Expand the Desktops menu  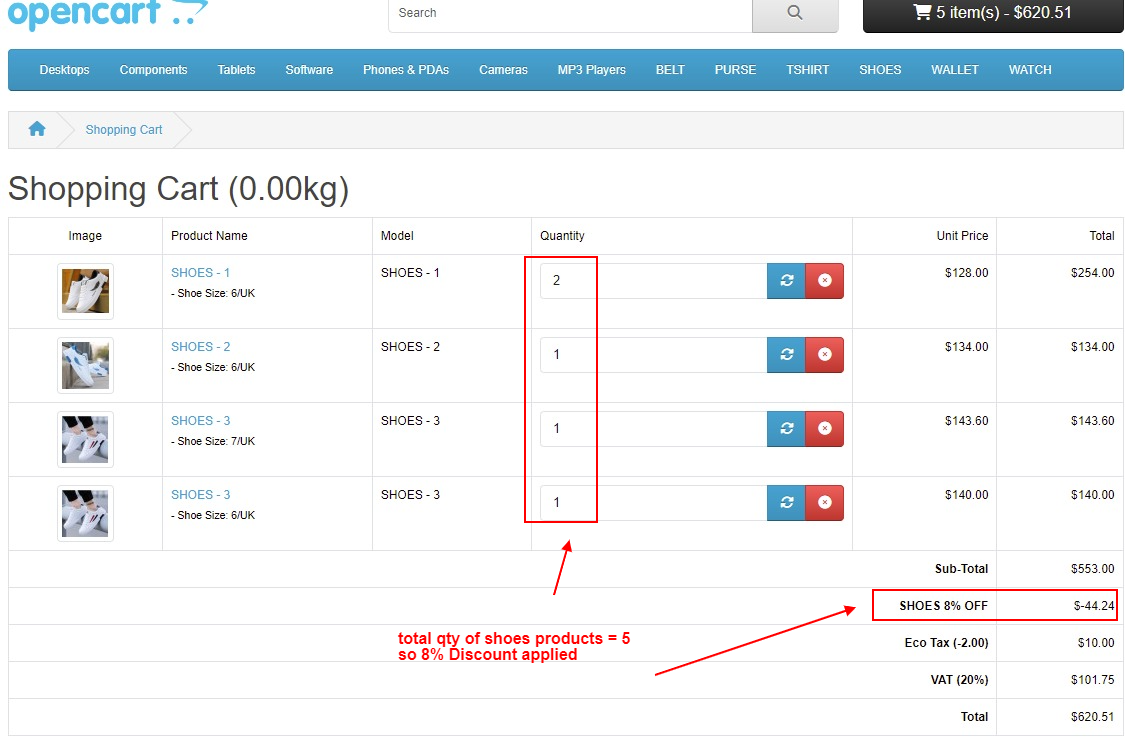coord(64,70)
